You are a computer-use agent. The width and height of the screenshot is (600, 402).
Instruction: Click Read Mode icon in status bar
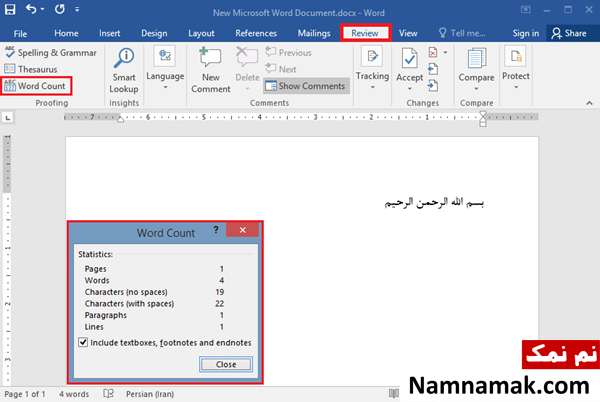(x=393, y=393)
